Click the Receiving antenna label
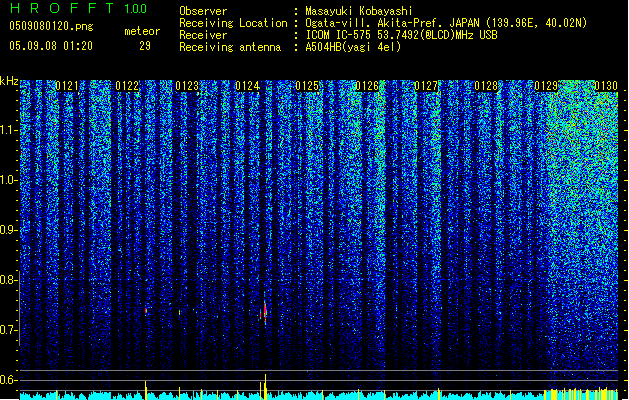629x400 pixels. pos(230,47)
